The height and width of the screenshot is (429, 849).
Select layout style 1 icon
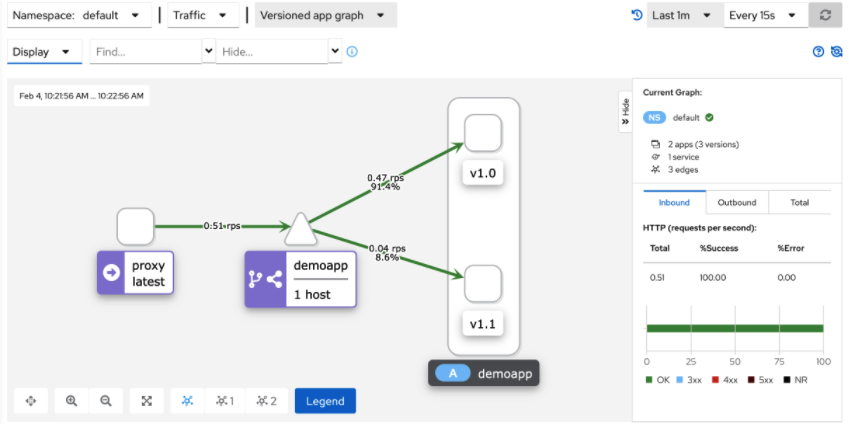pyautogui.click(x=225, y=401)
